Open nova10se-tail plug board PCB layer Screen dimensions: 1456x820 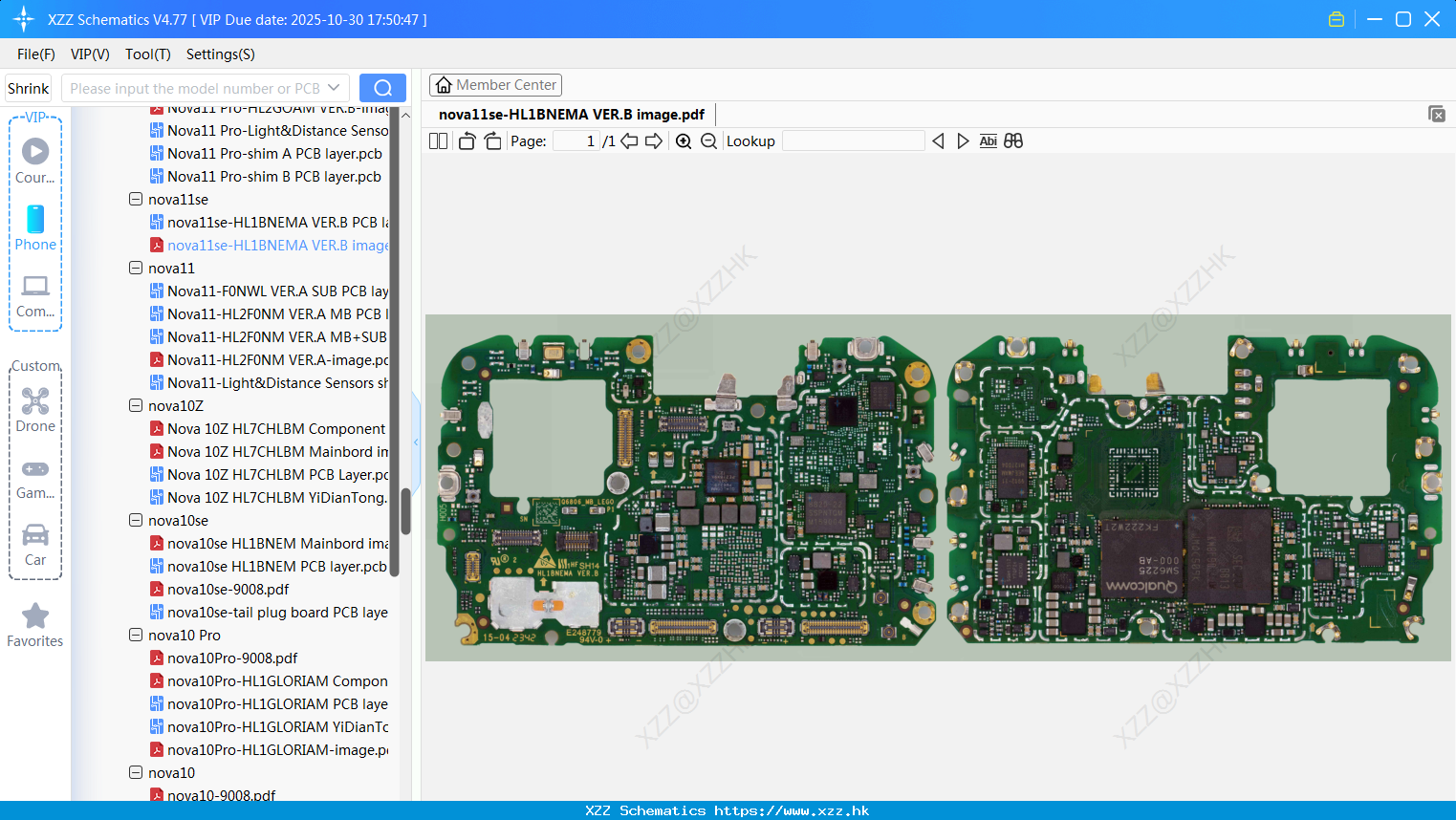(270, 612)
